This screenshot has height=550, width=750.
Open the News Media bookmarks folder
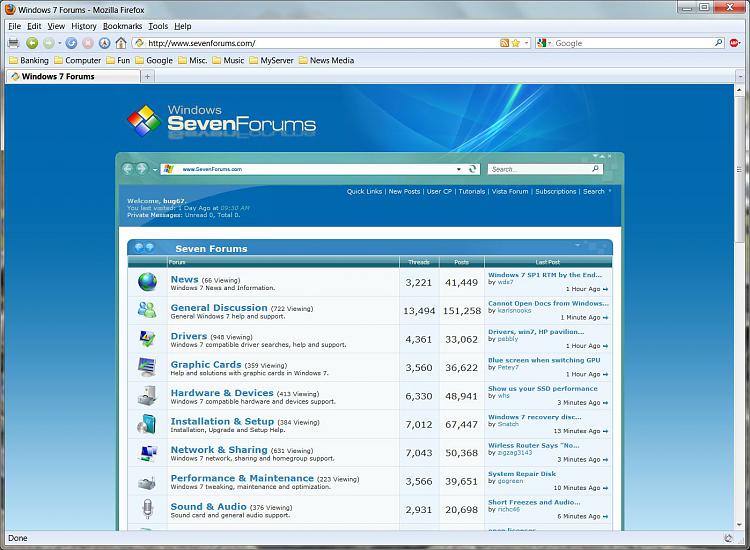pos(326,60)
